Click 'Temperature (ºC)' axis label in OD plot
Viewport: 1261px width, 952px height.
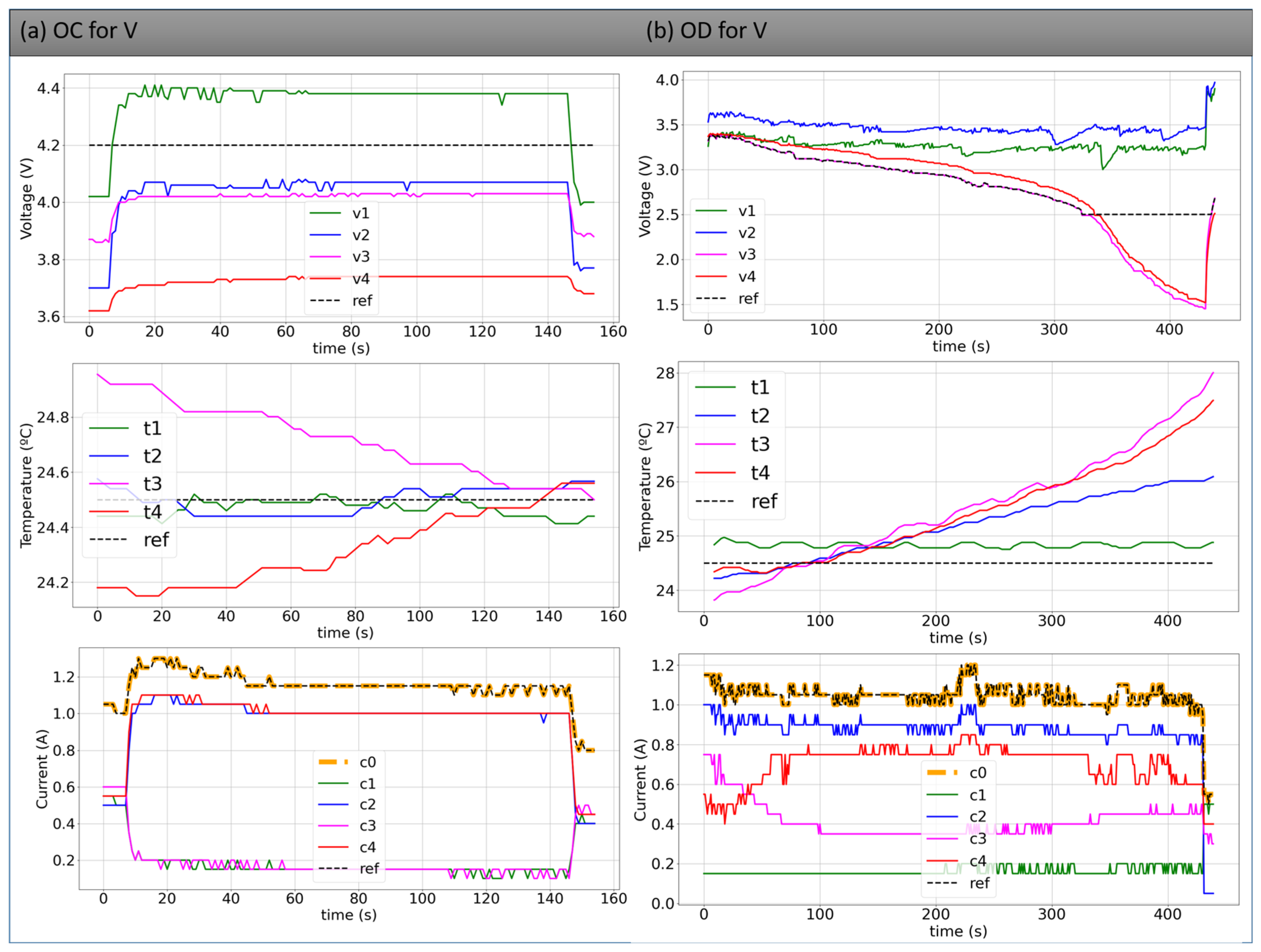[x=645, y=487]
